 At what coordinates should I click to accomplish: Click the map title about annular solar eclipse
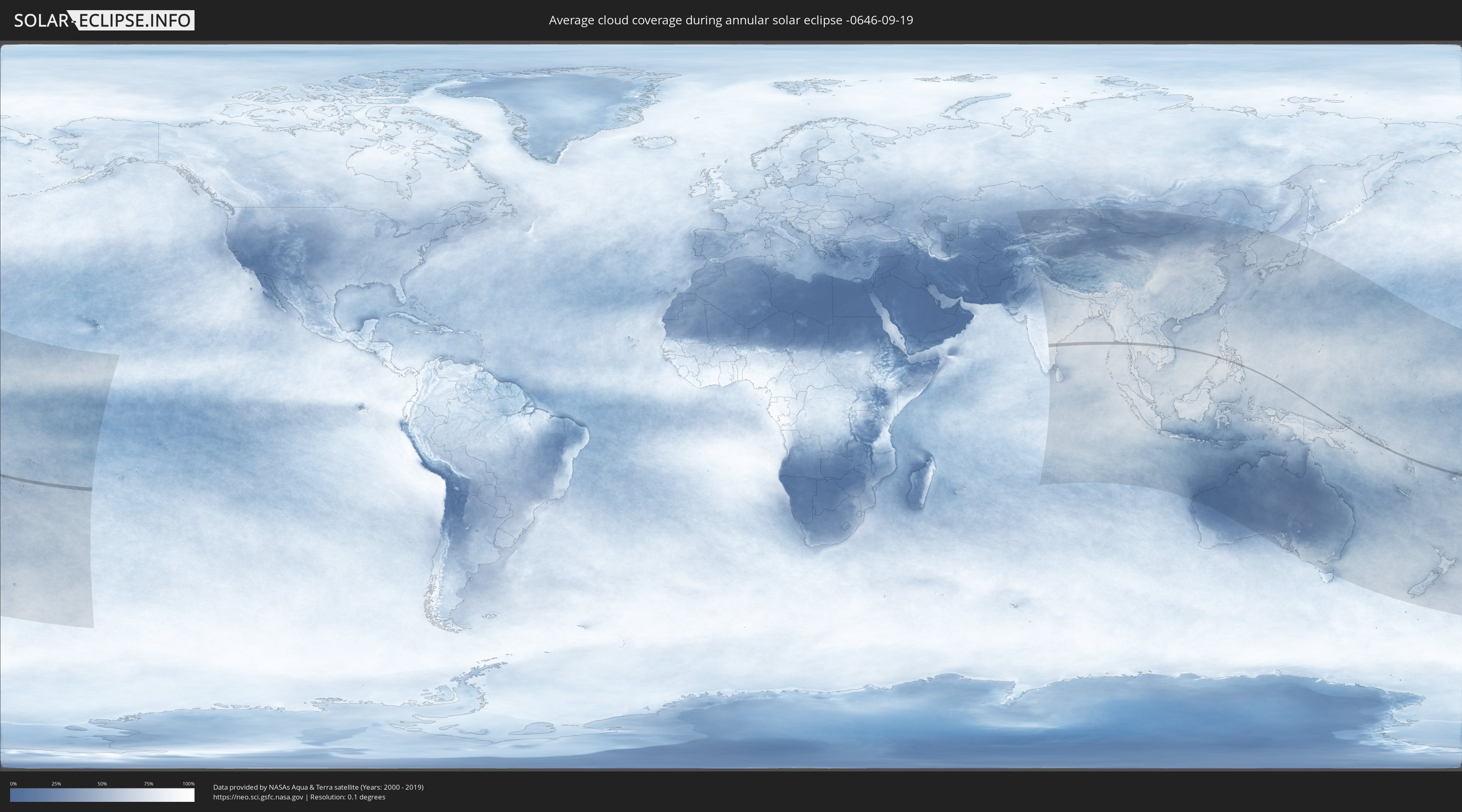tap(731, 20)
